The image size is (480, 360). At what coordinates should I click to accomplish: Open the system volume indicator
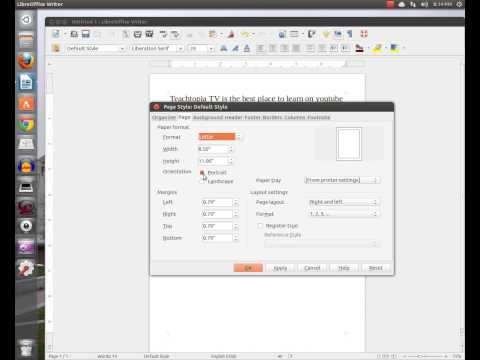click(424, 4)
